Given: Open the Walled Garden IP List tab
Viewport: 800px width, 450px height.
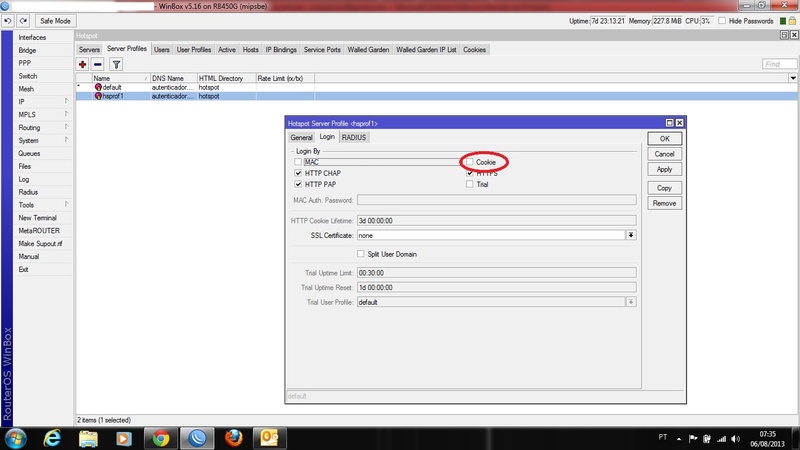Looking at the screenshot, I should (426, 49).
